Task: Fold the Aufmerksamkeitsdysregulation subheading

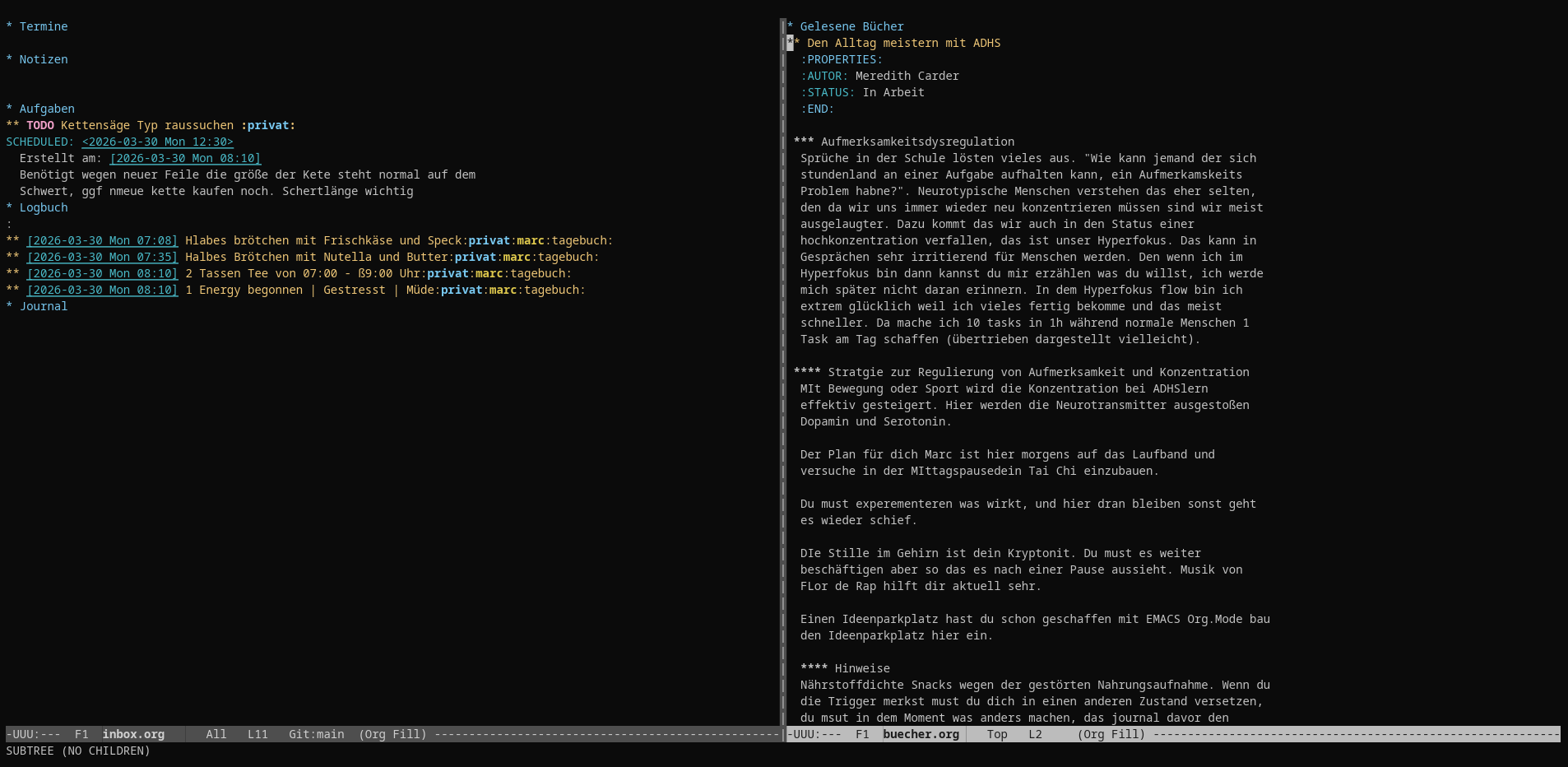Action: click(x=916, y=142)
